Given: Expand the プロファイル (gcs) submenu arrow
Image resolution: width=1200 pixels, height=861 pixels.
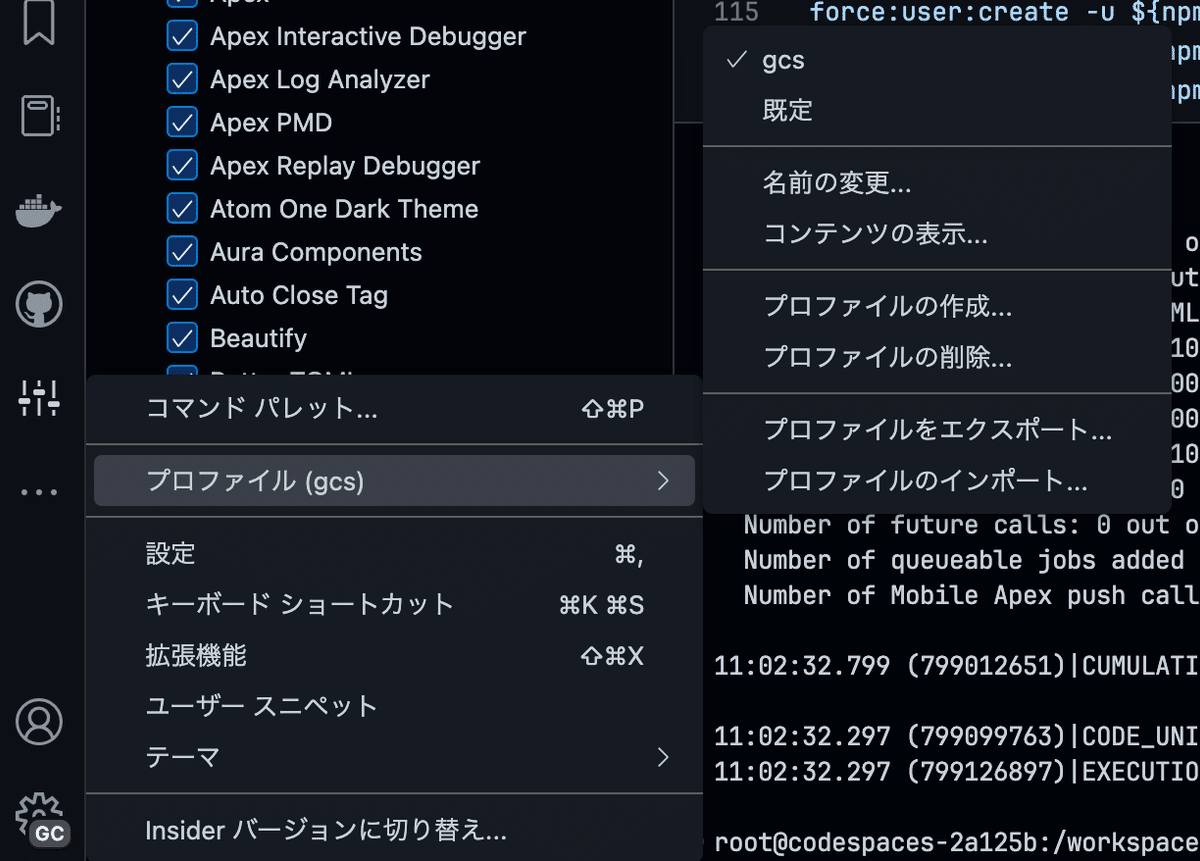Looking at the screenshot, I should pyautogui.click(x=663, y=481).
